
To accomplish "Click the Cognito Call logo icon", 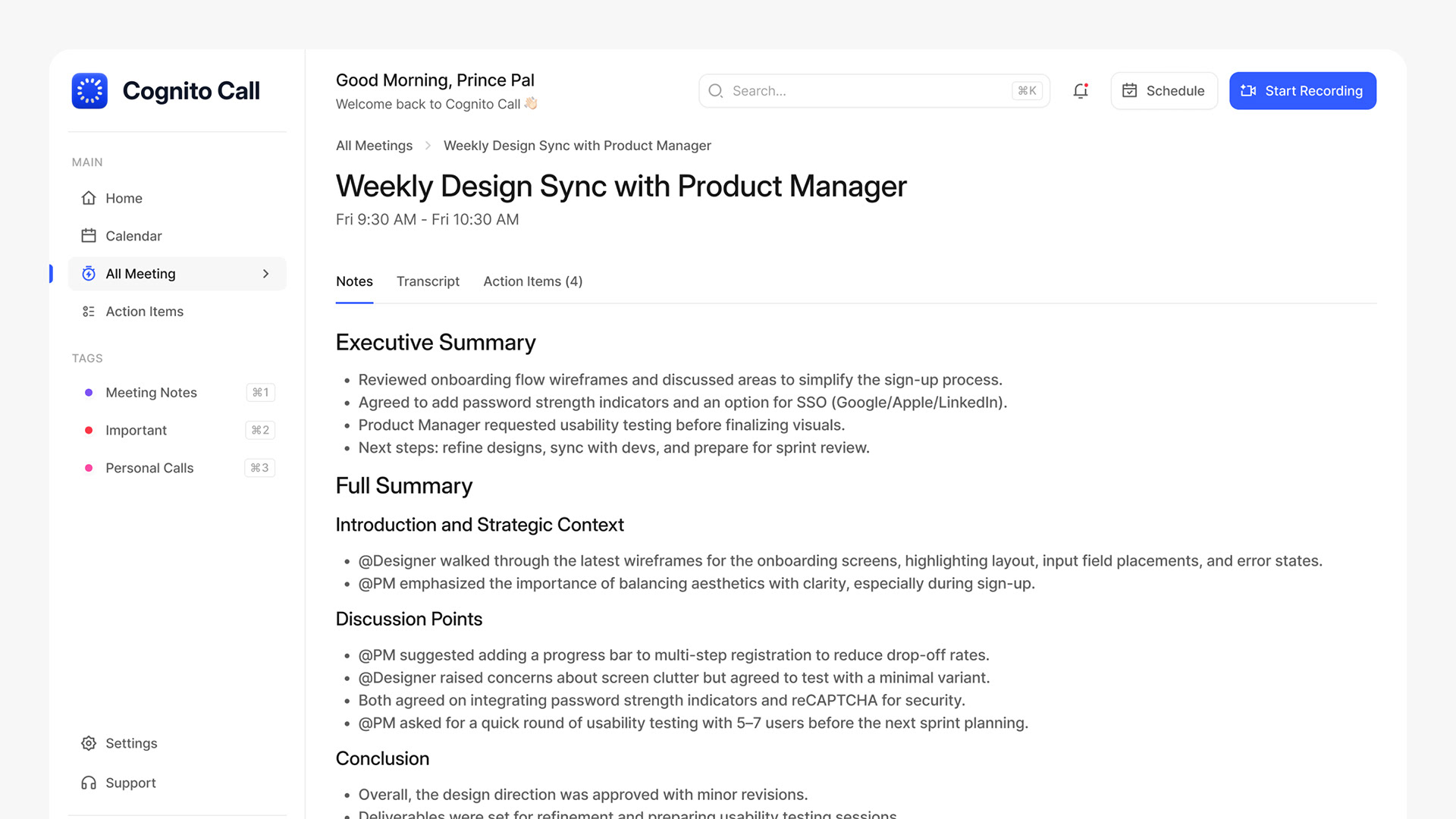I will pos(89,91).
